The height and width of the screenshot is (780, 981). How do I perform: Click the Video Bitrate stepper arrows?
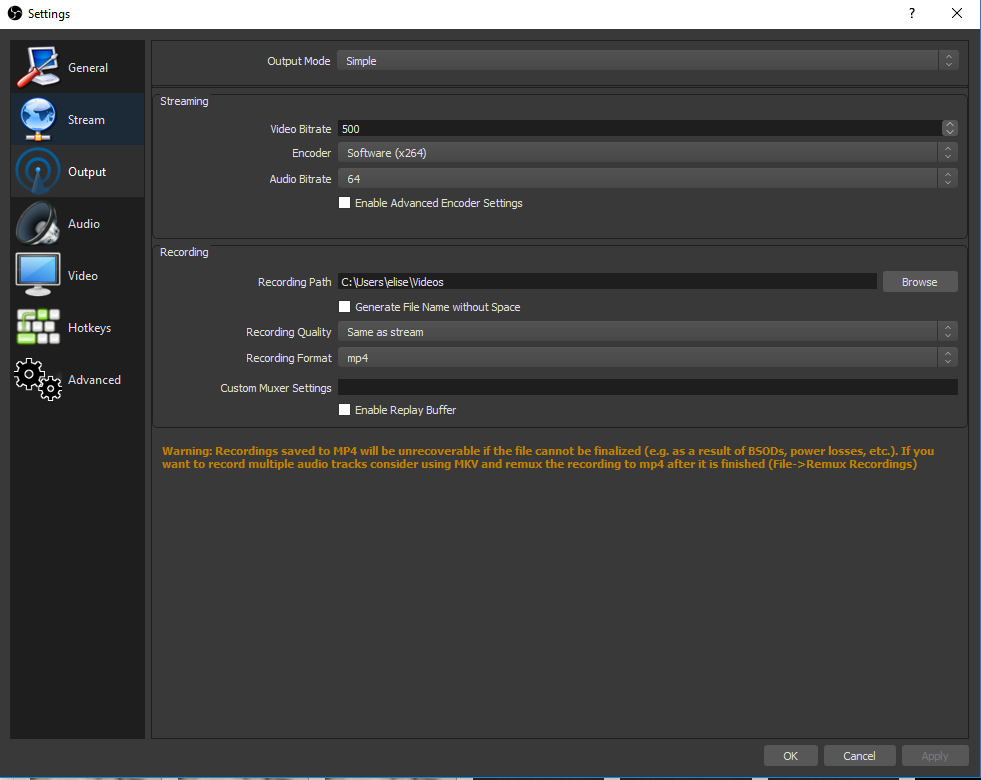pyautogui.click(x=950, y=128)
